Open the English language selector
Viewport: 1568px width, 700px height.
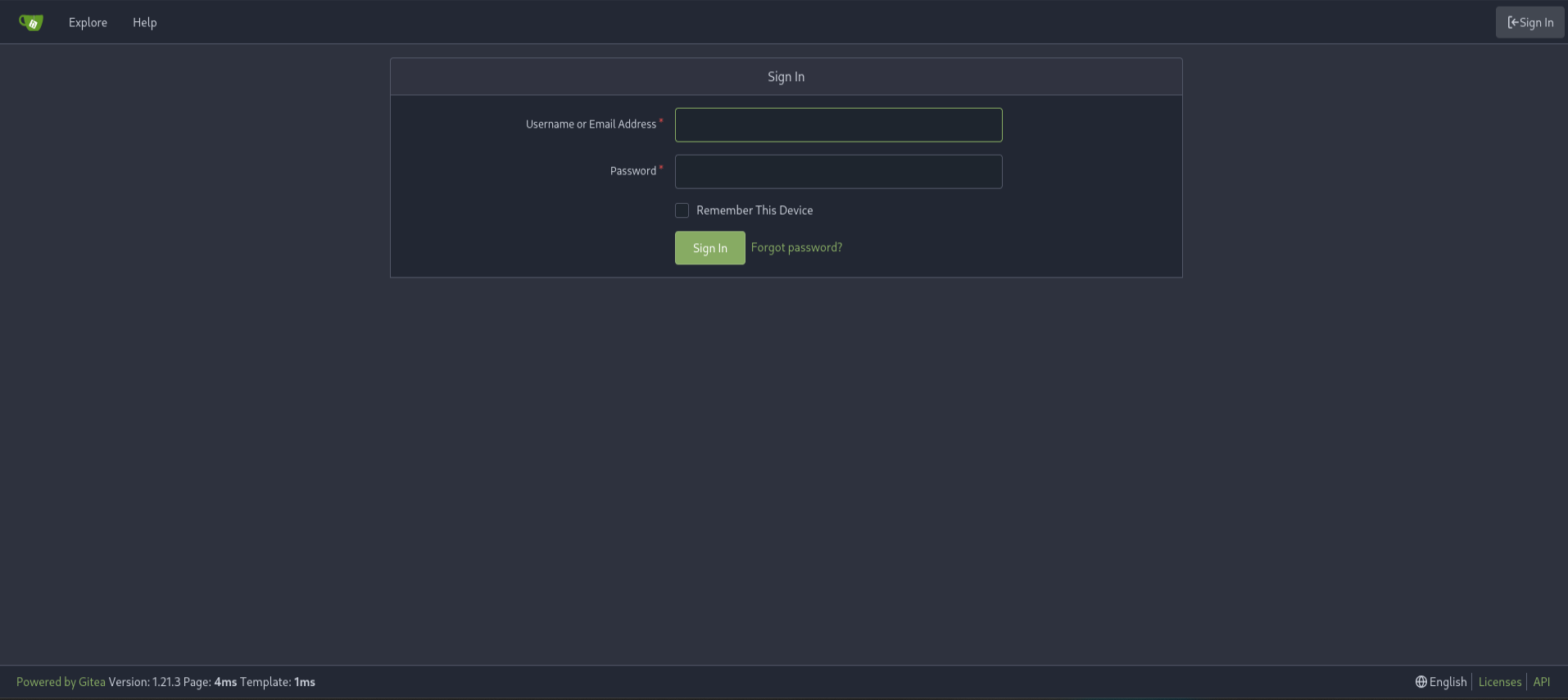pos(1441,682)
